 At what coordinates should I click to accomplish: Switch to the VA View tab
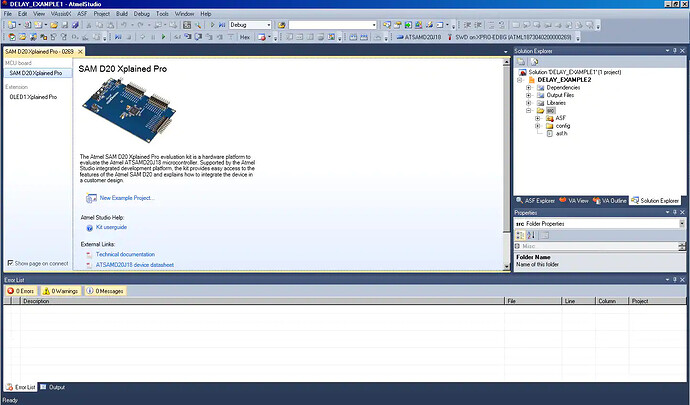574,201
